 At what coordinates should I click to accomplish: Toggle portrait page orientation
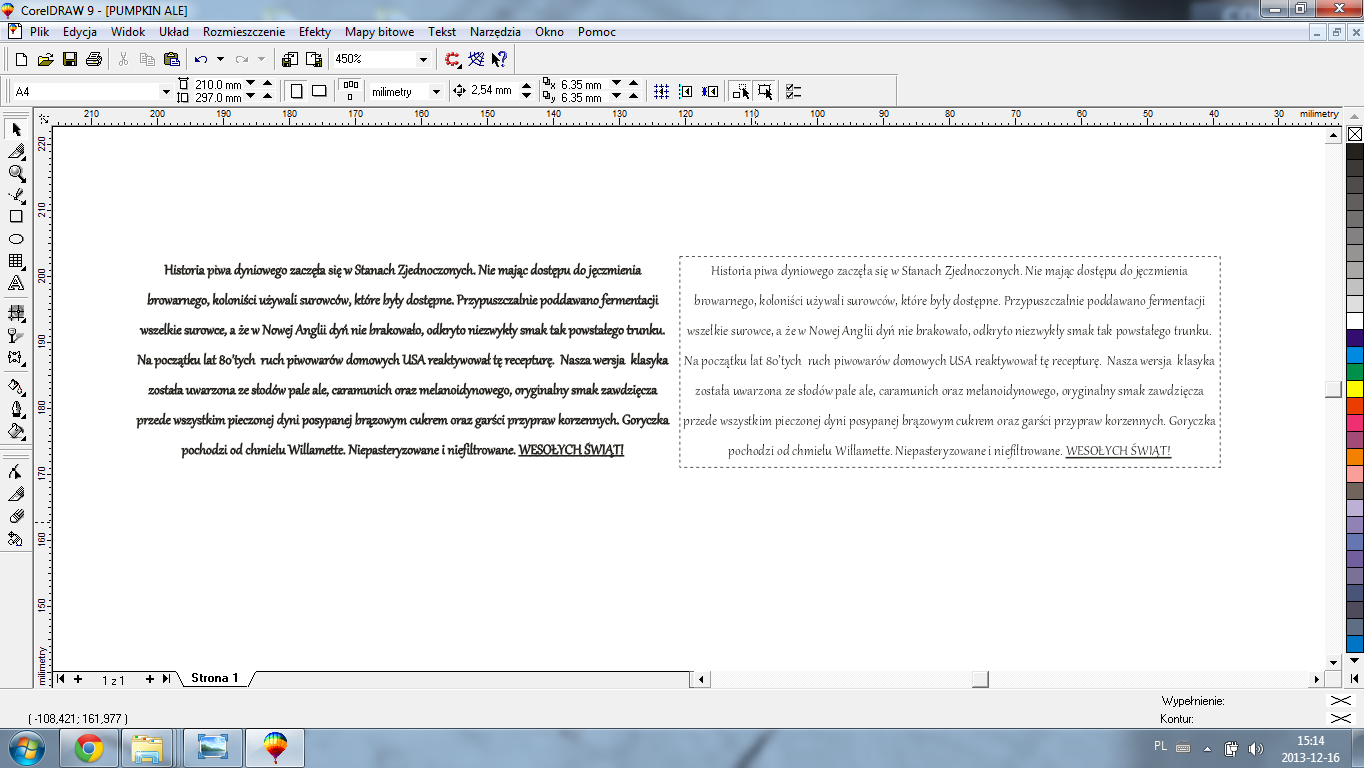click(296, 91)
